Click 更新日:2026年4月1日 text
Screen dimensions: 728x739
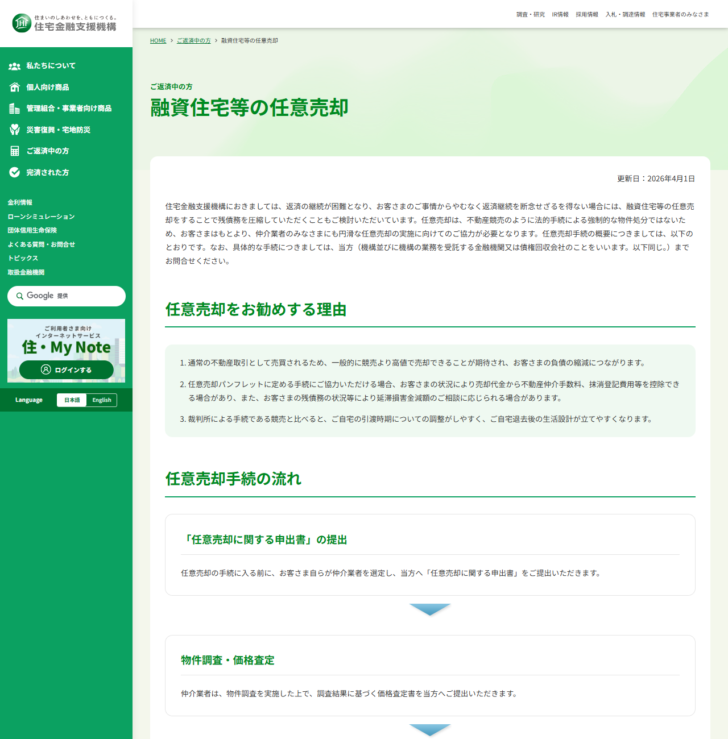[x=656, y=179]
